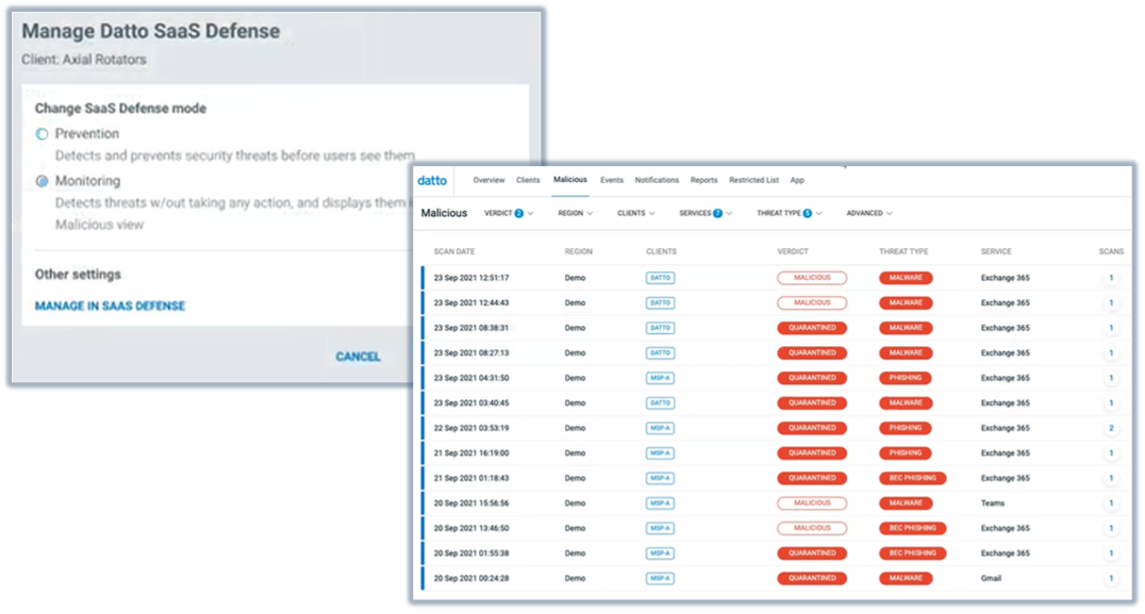Select the Prevention radio button
Viewport: 1145px width, 614px height.
(x=42, y=134)
